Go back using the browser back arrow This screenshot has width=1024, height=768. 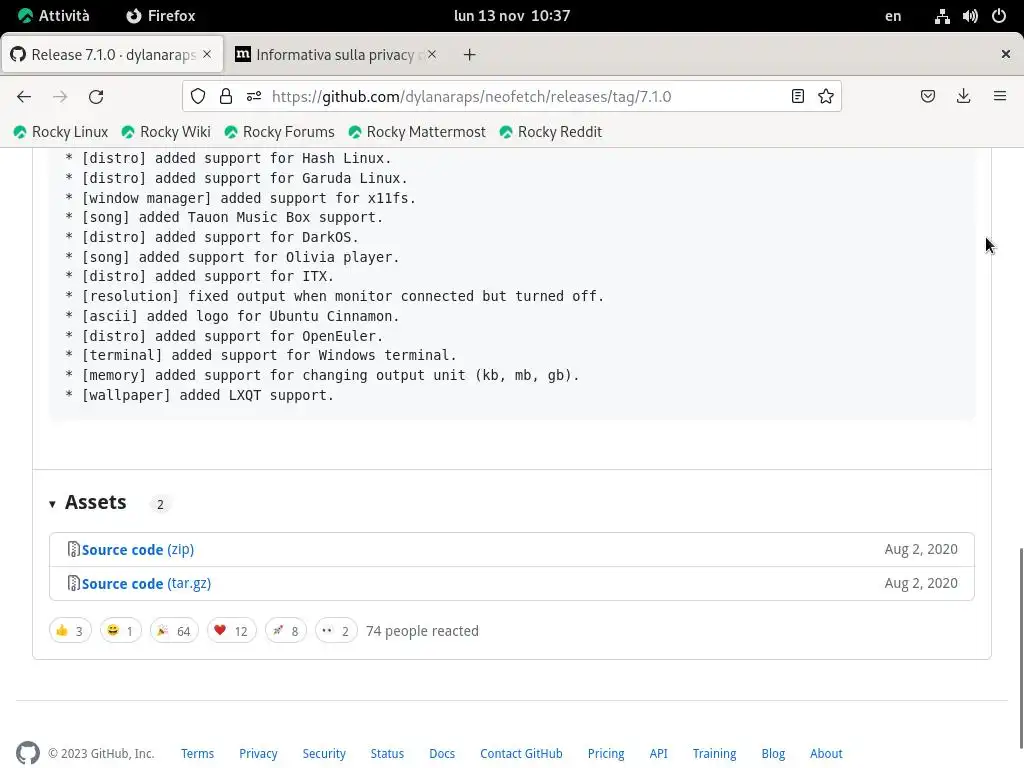(x=24, y=97)
